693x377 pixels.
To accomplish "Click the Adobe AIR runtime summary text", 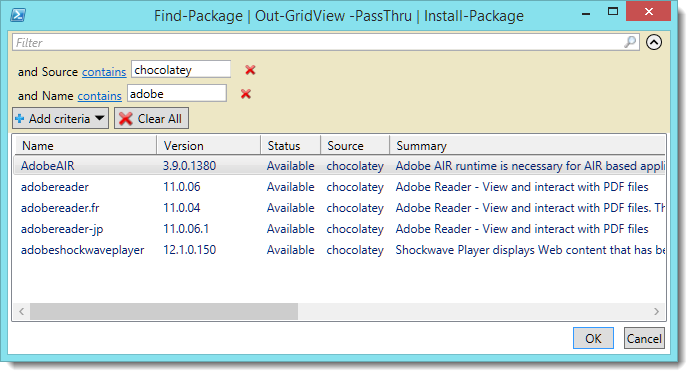I will 530,166.
